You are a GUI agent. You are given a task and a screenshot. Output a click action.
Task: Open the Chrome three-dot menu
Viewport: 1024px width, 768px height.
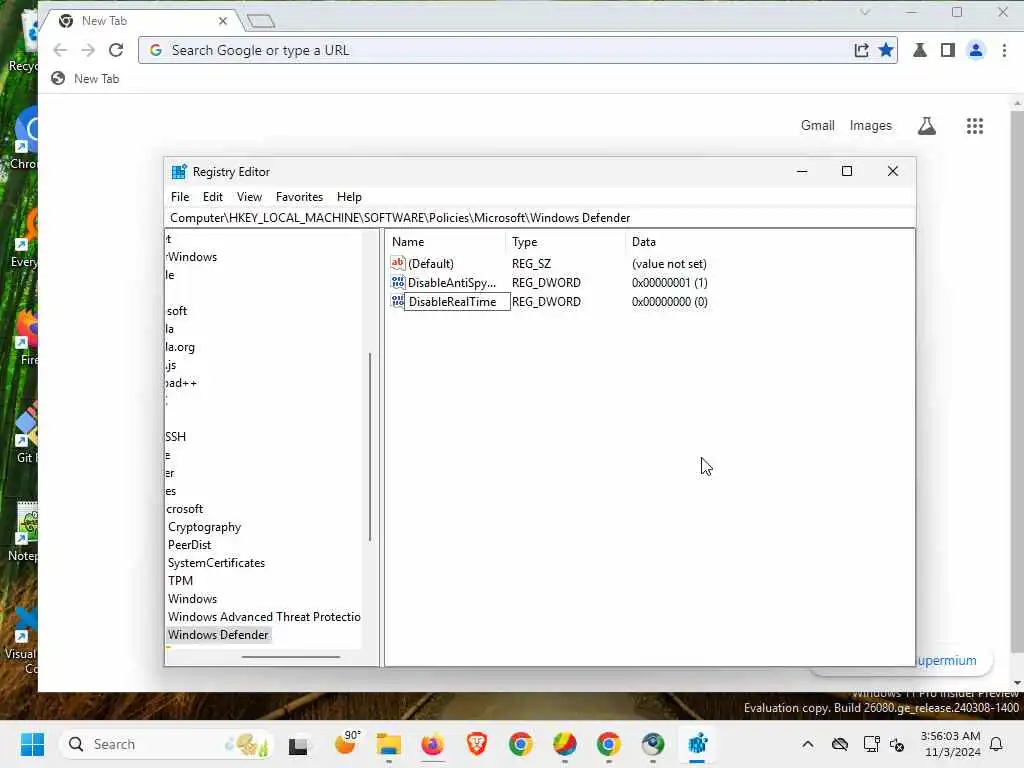[1004, 50]
